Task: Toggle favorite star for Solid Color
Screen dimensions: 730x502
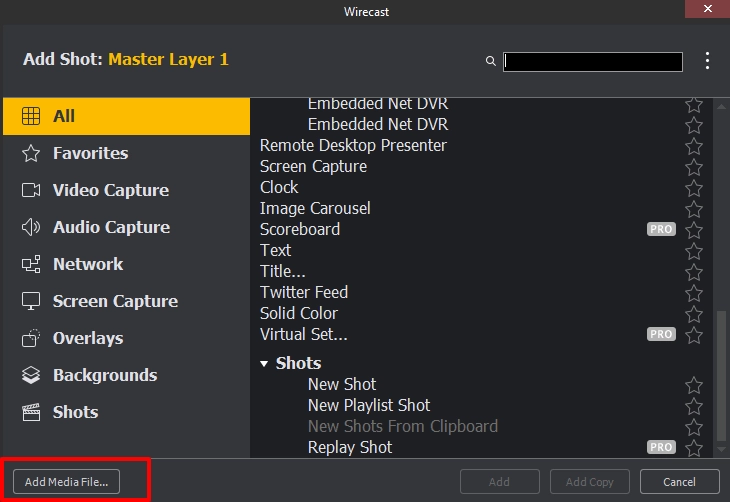Action: point(694,314)
